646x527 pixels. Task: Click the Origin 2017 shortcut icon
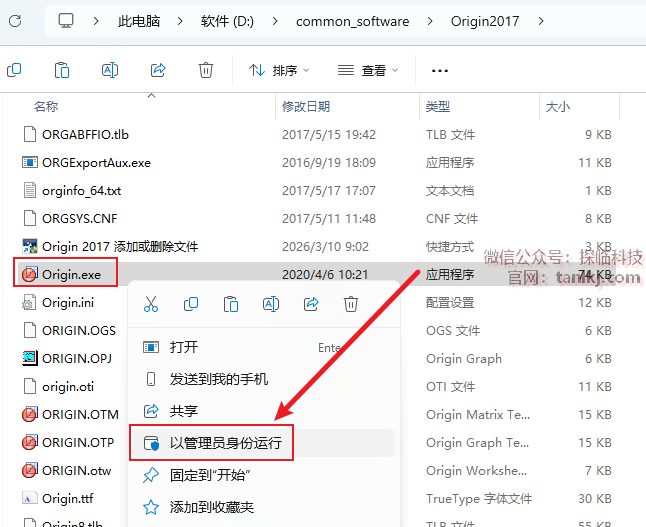[30, 246]
